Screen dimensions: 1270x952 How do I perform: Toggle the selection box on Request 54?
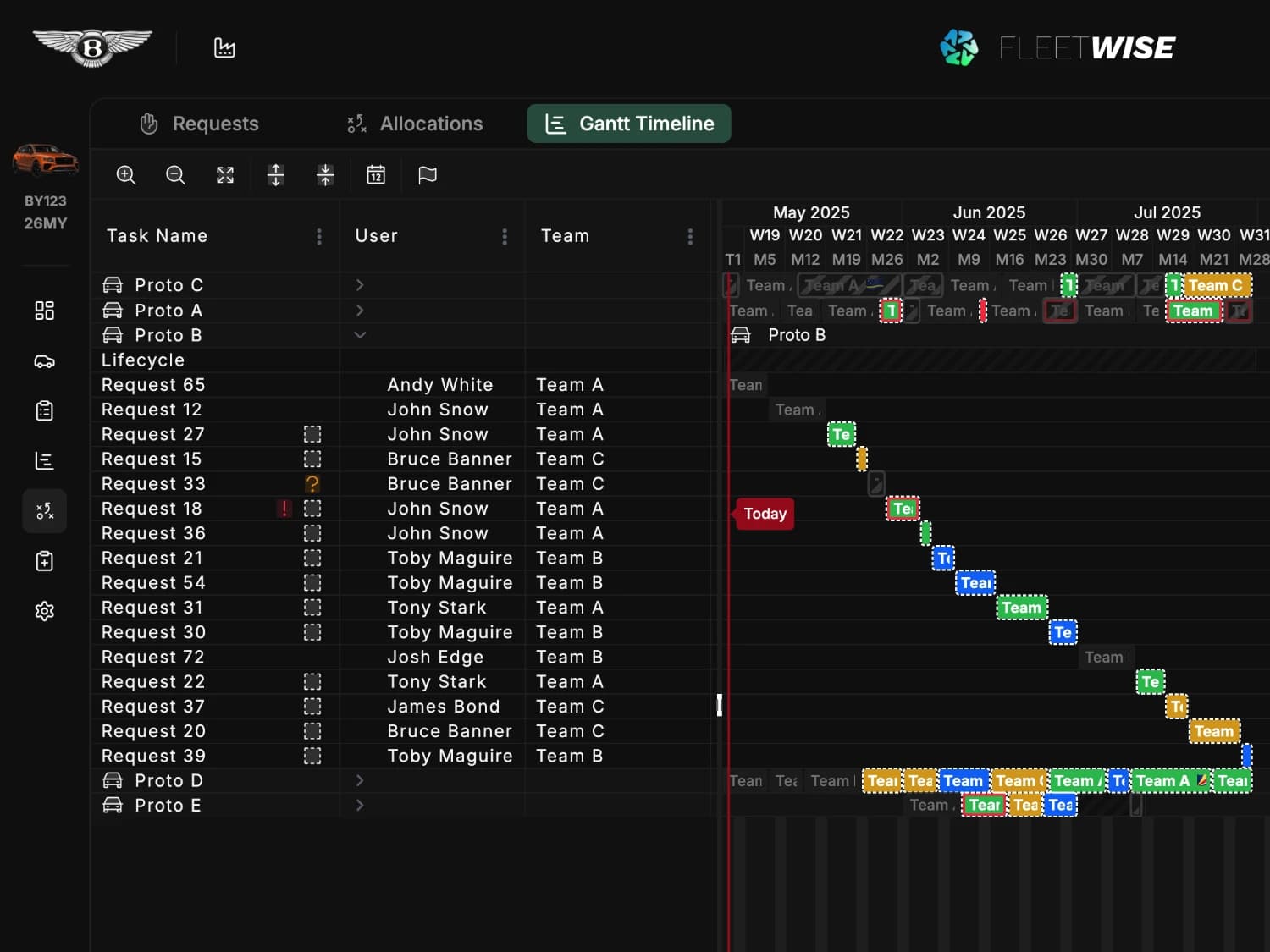point(312,582)
